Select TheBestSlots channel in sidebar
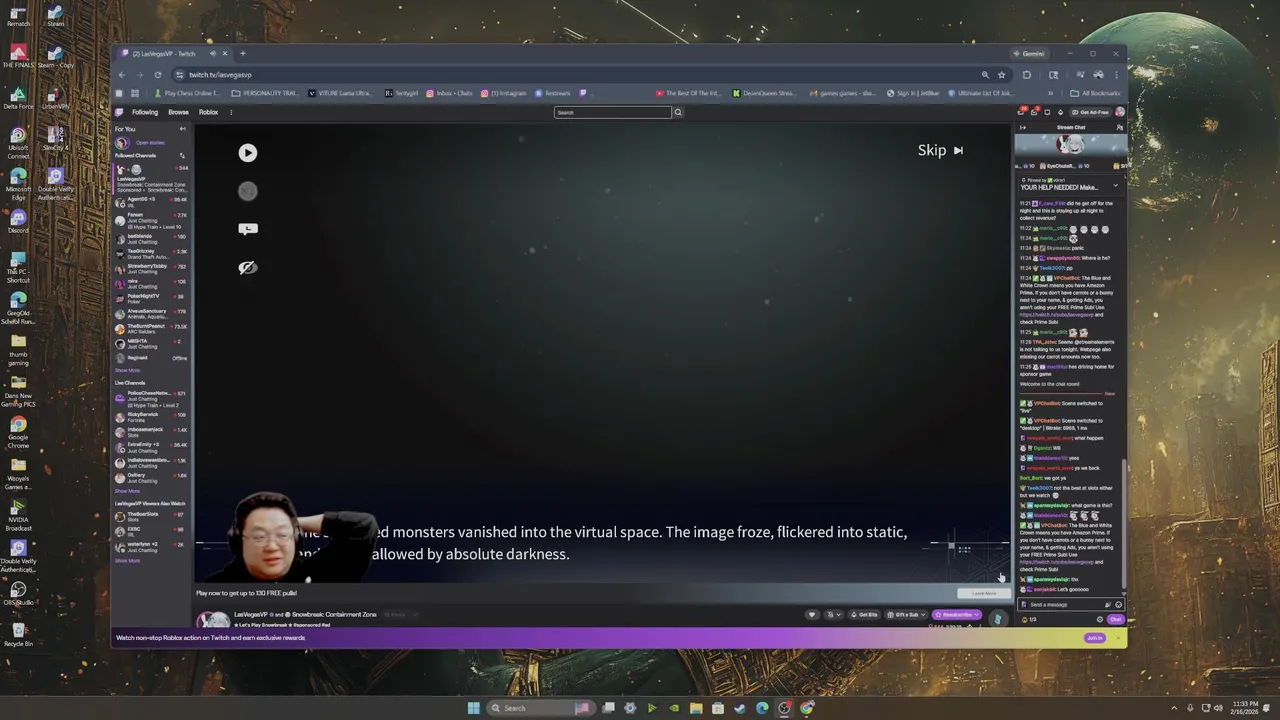The image size is (1280, 720). pos(151,517)
